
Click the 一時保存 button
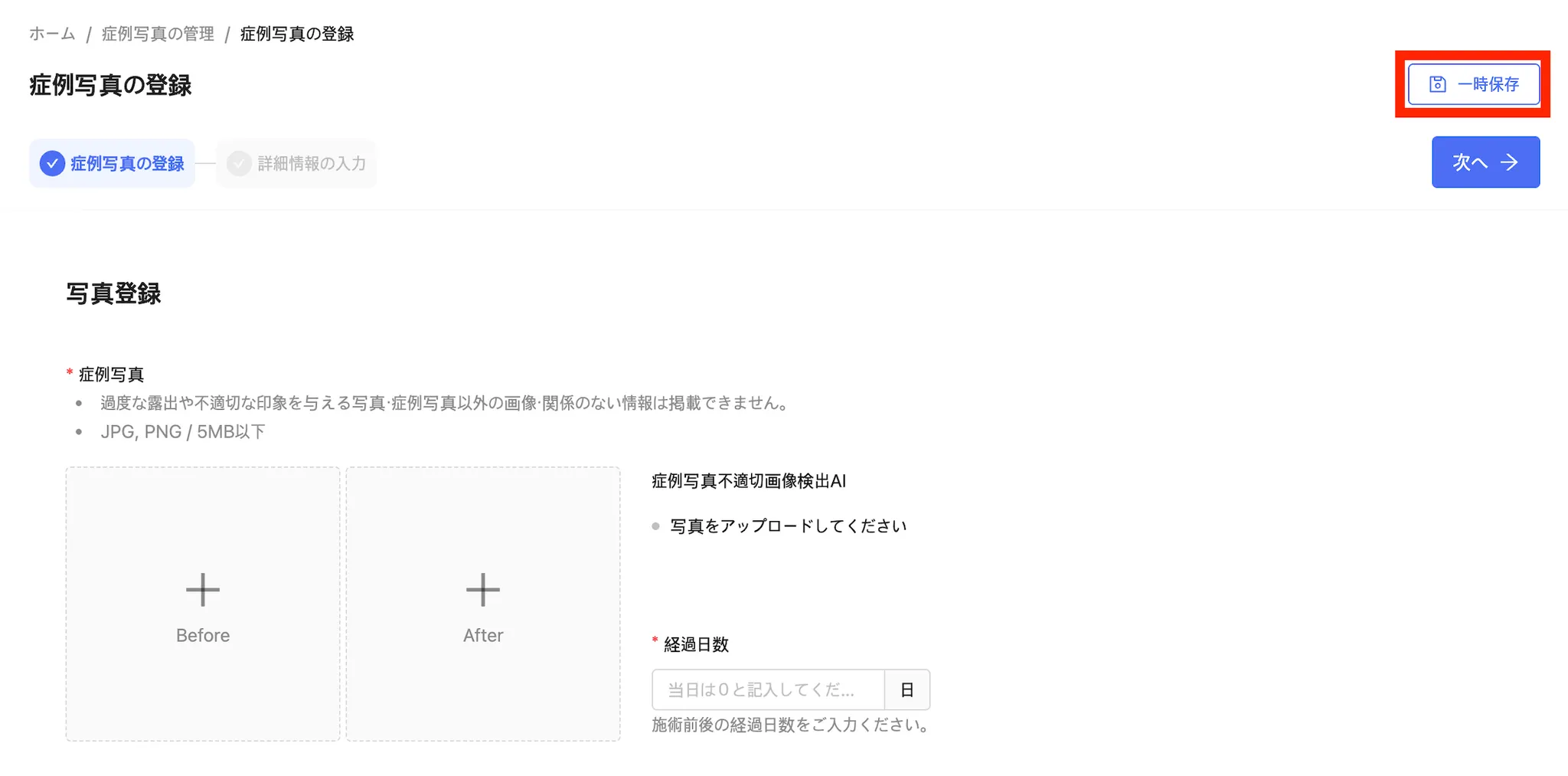tap(1474, 84)
